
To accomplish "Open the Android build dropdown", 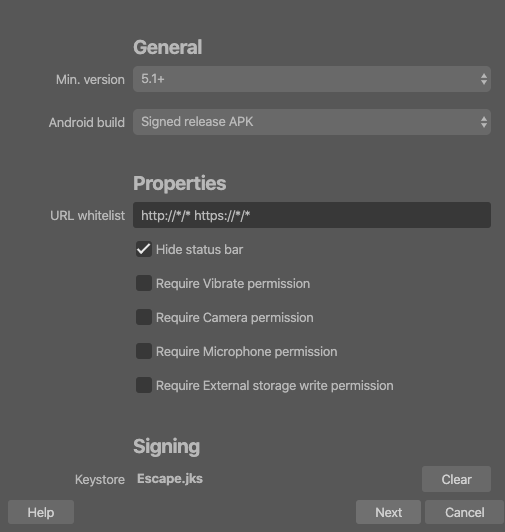I will pos(312,122).
